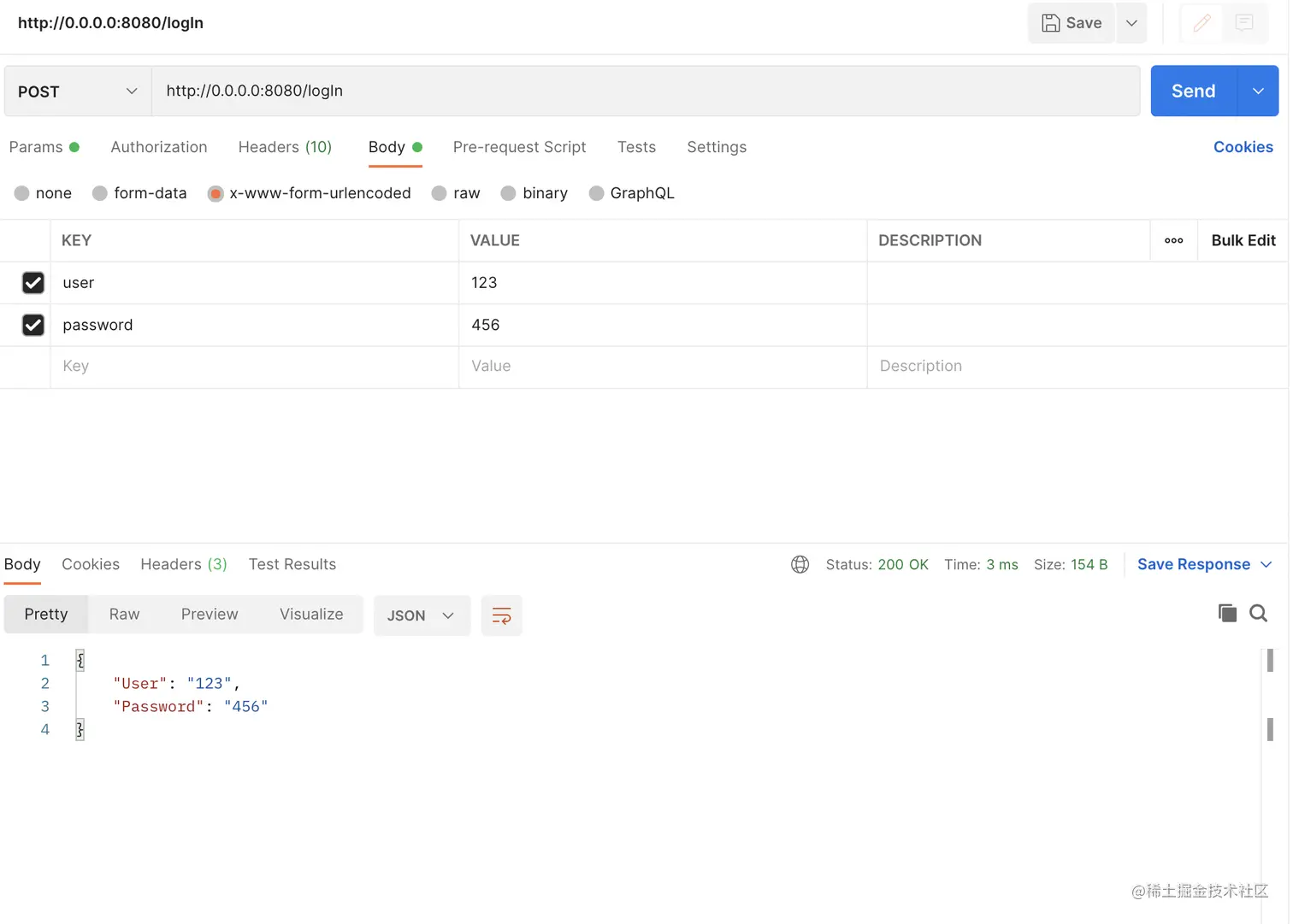Select the request Body tab

point(395,147)
